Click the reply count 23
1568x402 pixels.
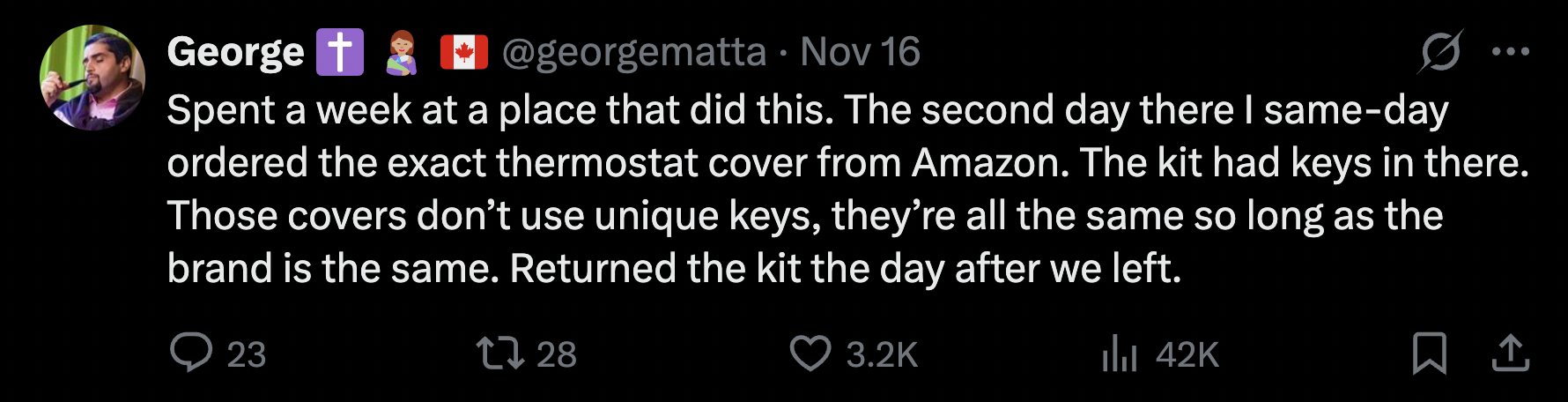pyautogui.click(x=246, y=354)
